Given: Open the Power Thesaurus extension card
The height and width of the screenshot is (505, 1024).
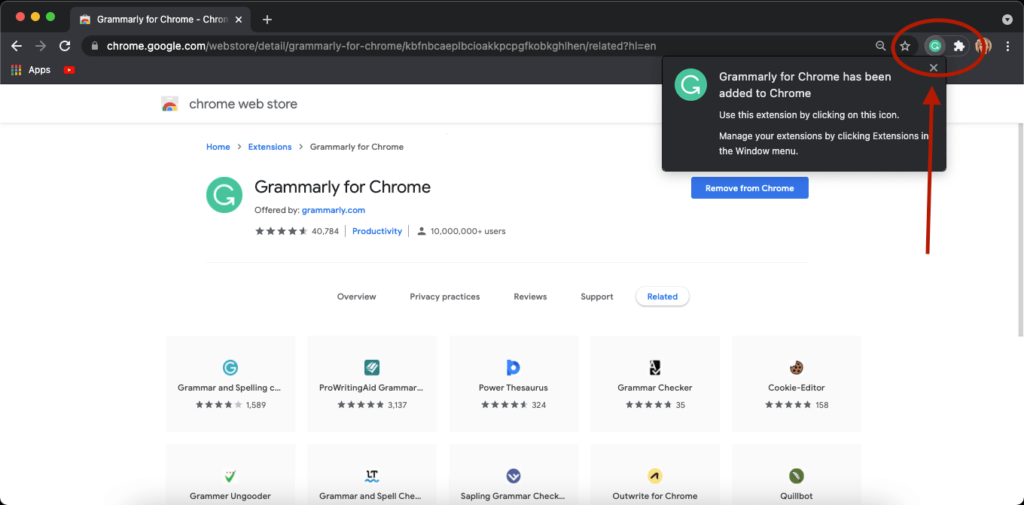Looking at the screenshot, I should coord(513,384).
